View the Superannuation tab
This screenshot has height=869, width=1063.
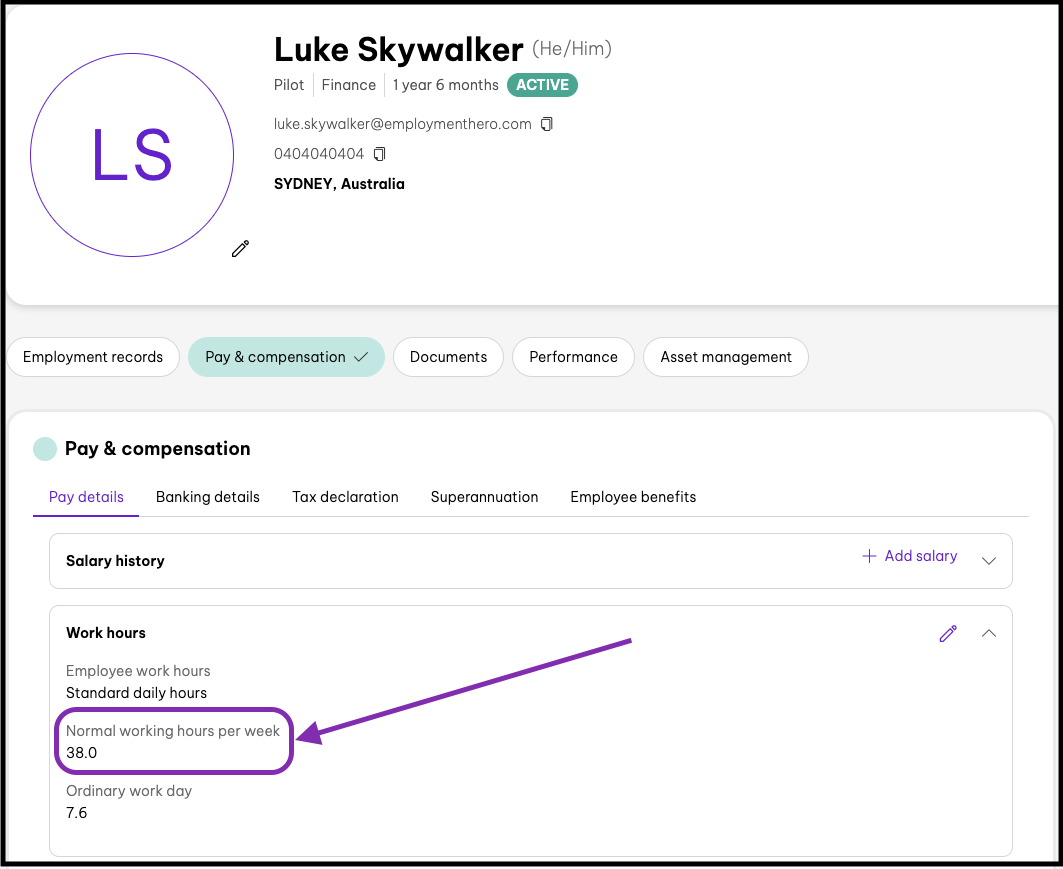484,497
